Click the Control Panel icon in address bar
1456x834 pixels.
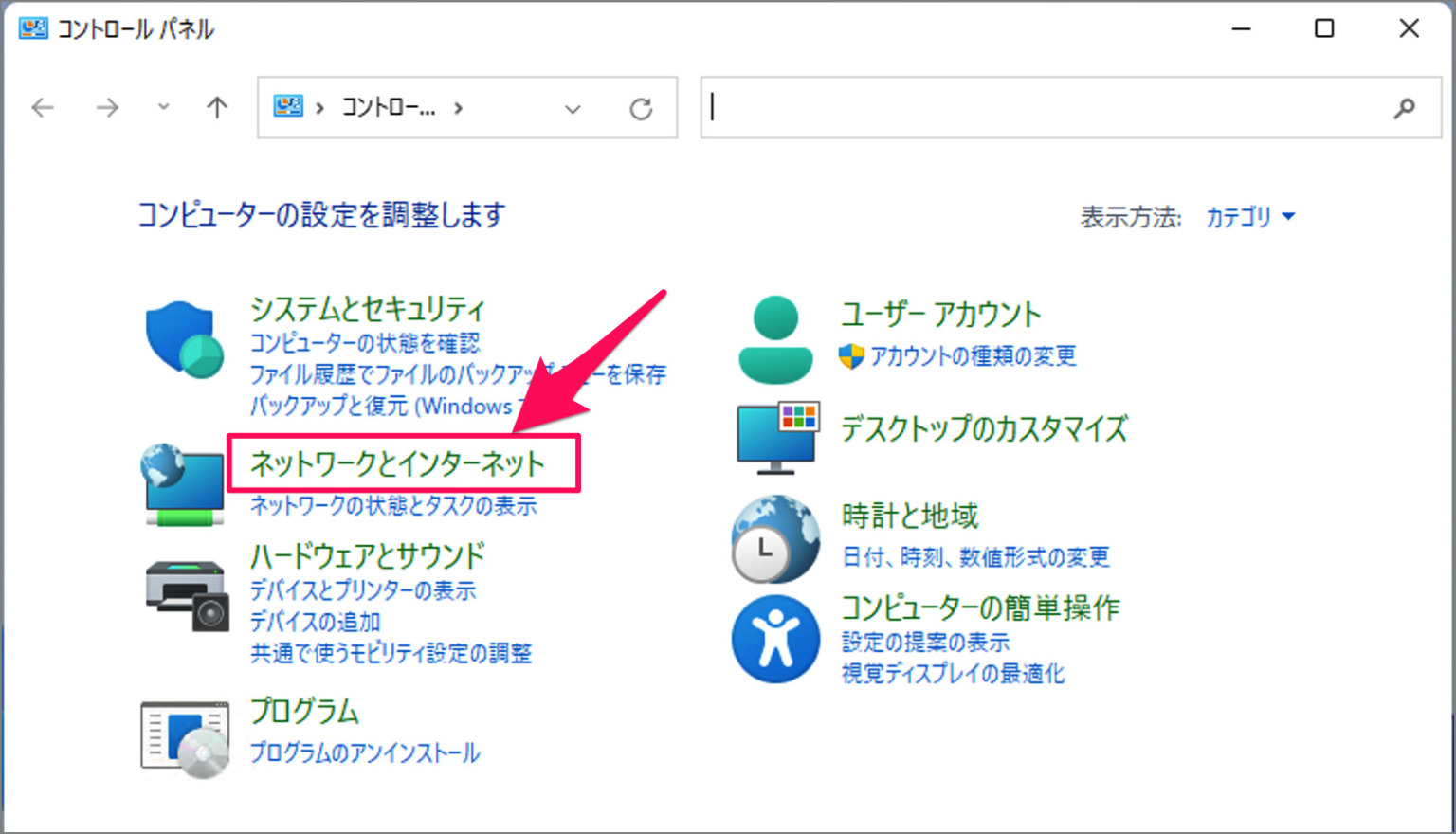point(287,107)
